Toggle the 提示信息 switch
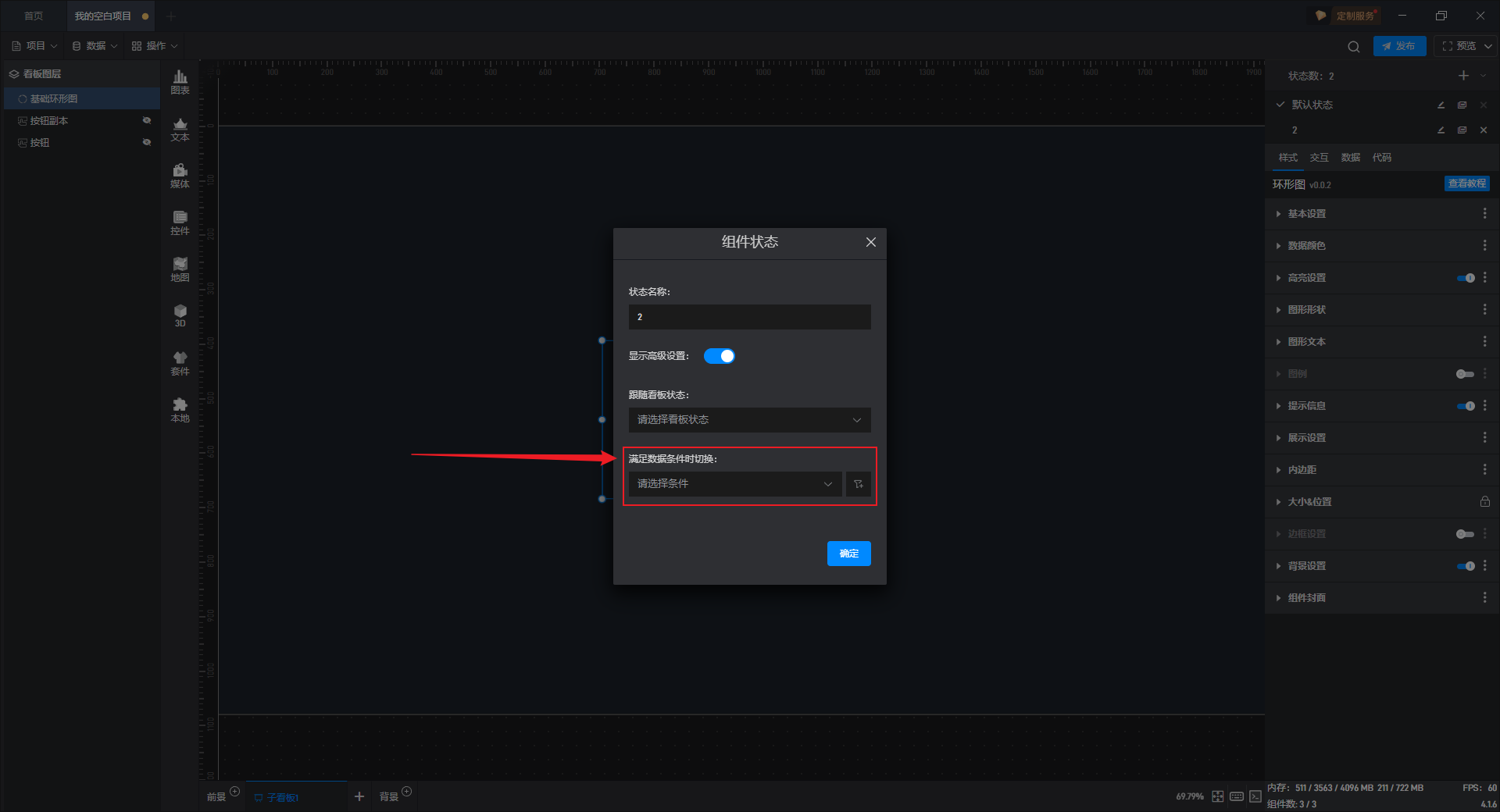 1466,406
